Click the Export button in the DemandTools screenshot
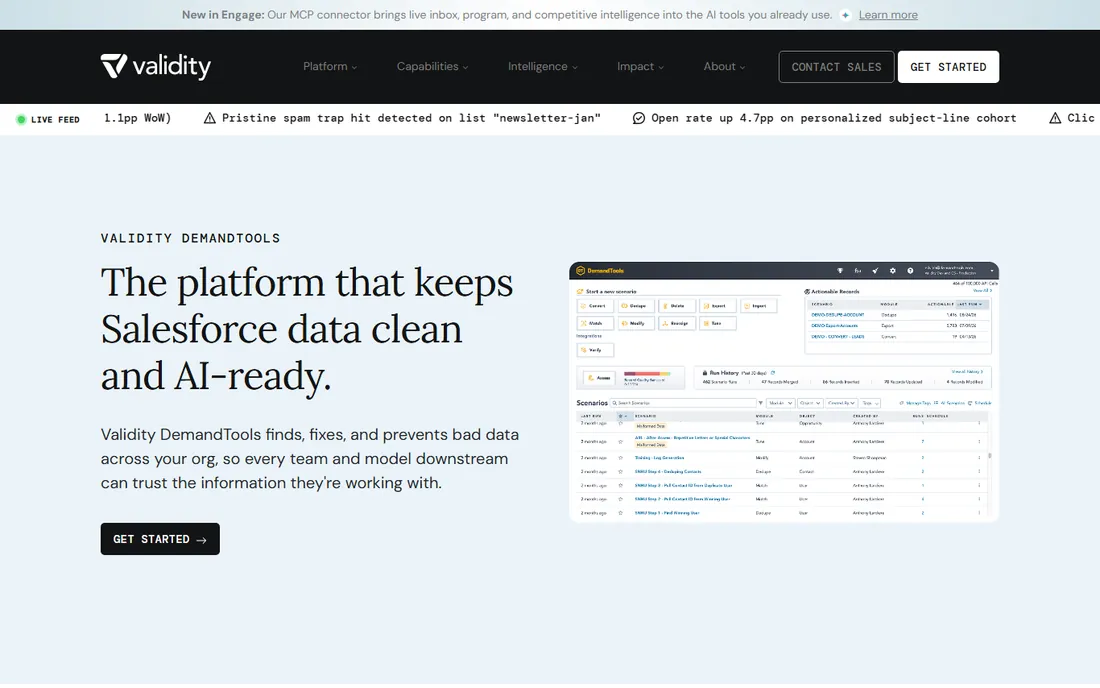 pyautogui.click(x=718, y=306)
